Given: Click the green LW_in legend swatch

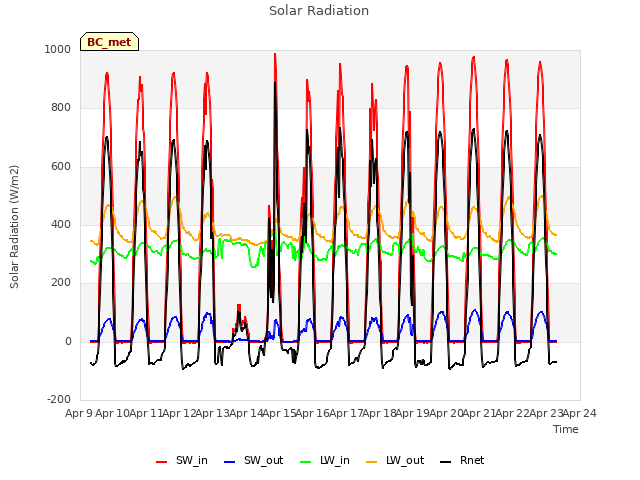Looking at the screenshot, I should [x=305, y=462].
